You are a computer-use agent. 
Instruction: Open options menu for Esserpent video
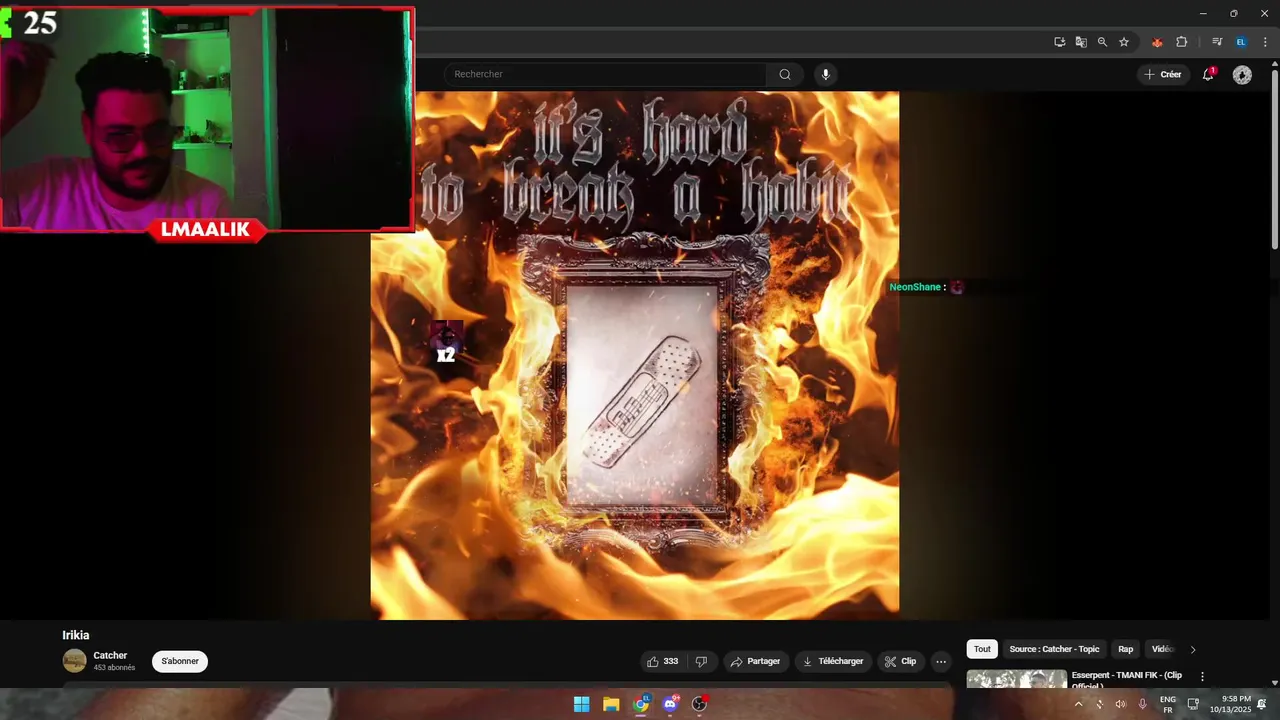tap(1202, 677)
